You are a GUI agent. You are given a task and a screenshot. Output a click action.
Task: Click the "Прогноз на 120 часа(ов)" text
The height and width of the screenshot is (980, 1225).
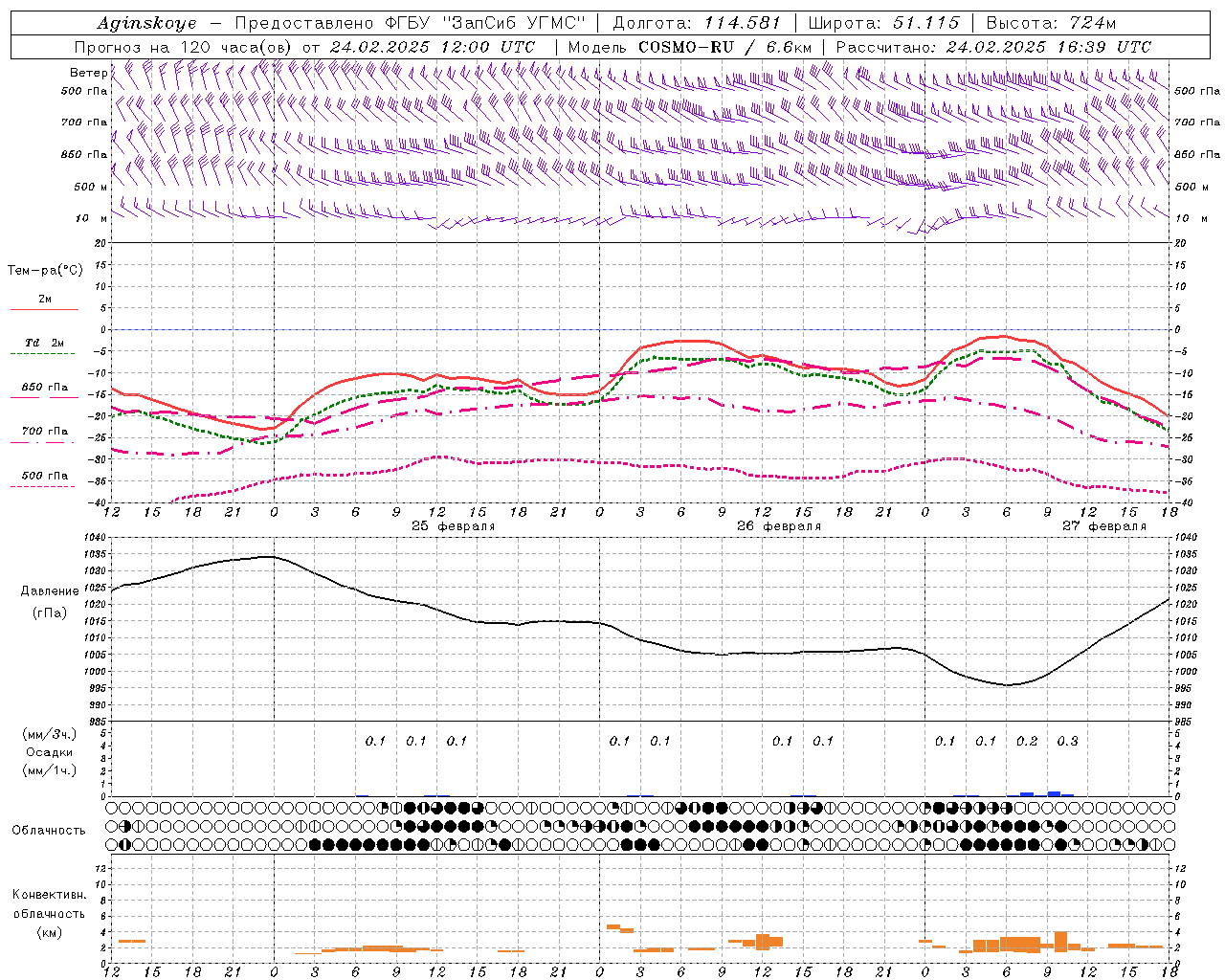(x=184, y=47)
